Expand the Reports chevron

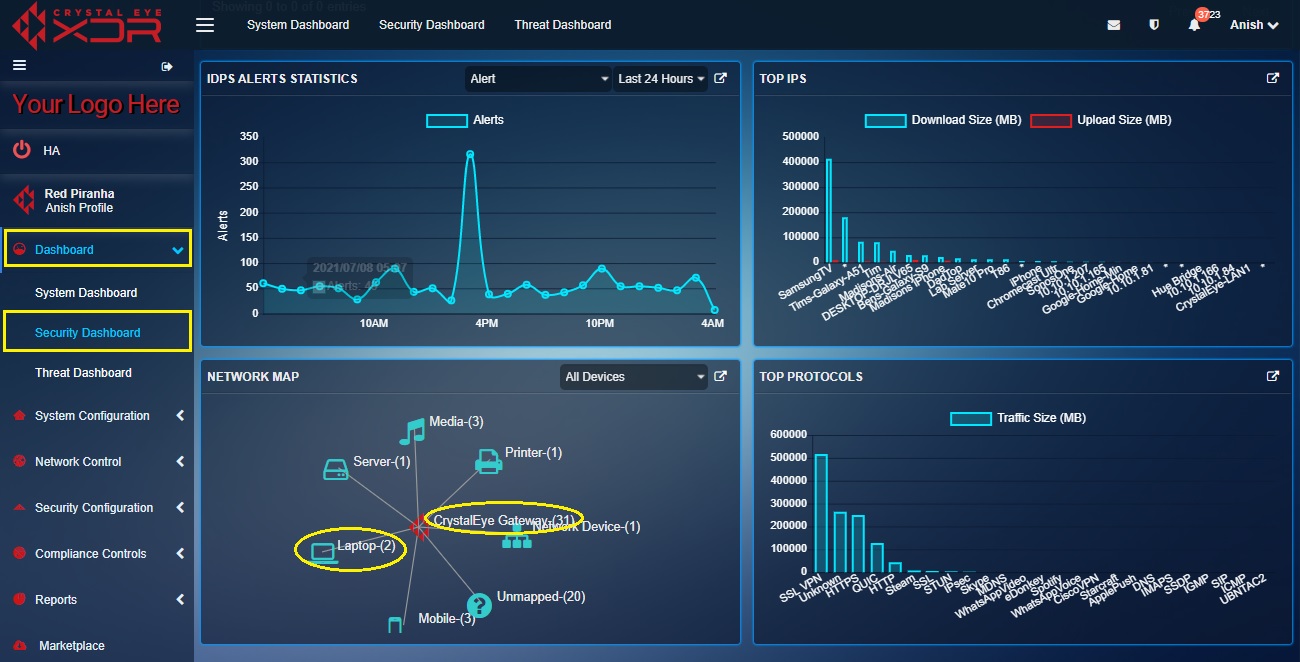coord(180,600)
